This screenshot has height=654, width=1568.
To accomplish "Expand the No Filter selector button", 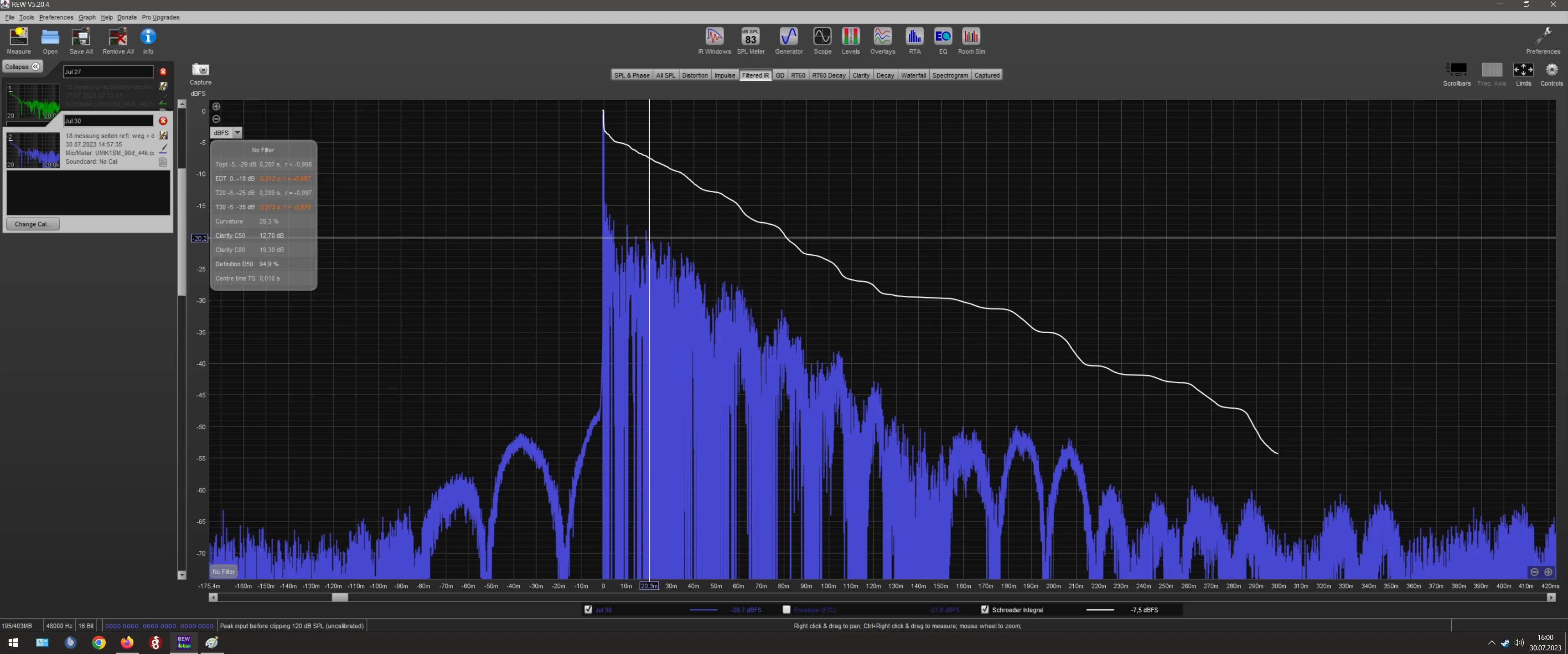I will pos(223,571).
